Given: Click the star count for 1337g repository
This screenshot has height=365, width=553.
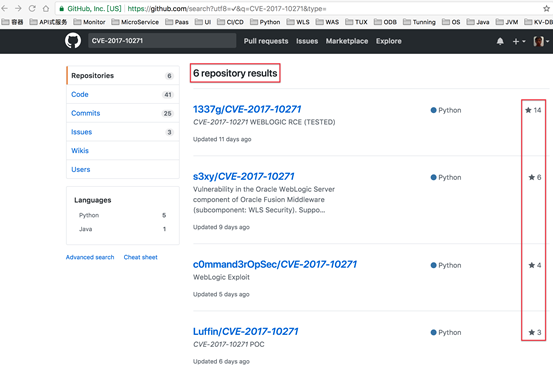Looking at the screenshot, I should [533, 110].
